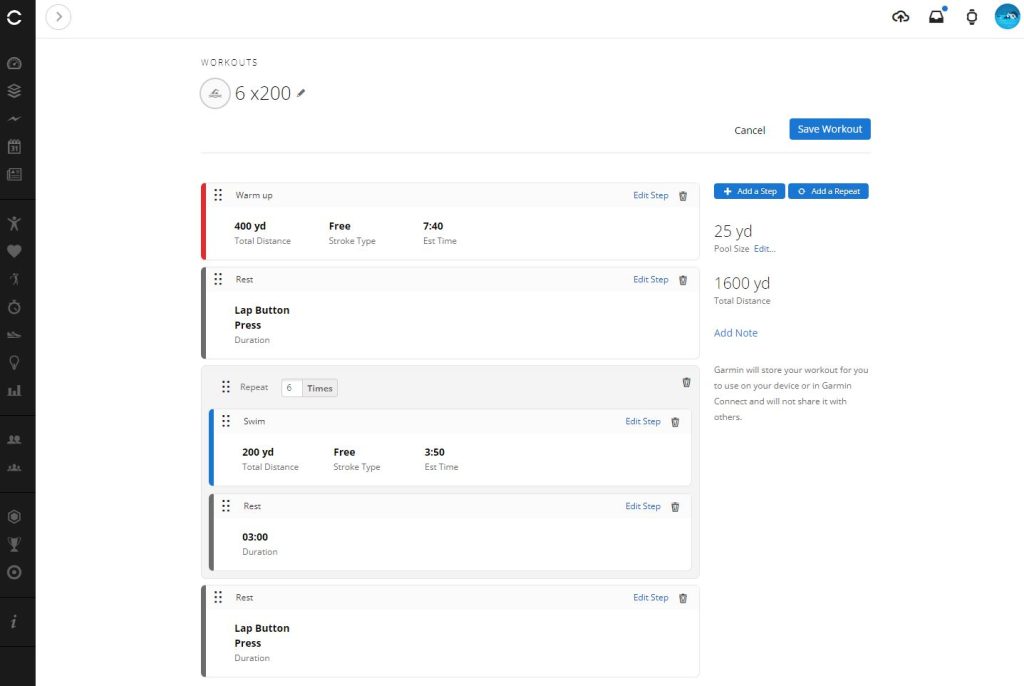This screenshot has height=686, width=1024.
Task: Click the pencil to rename 6 x200 workout
Action: 301,93
